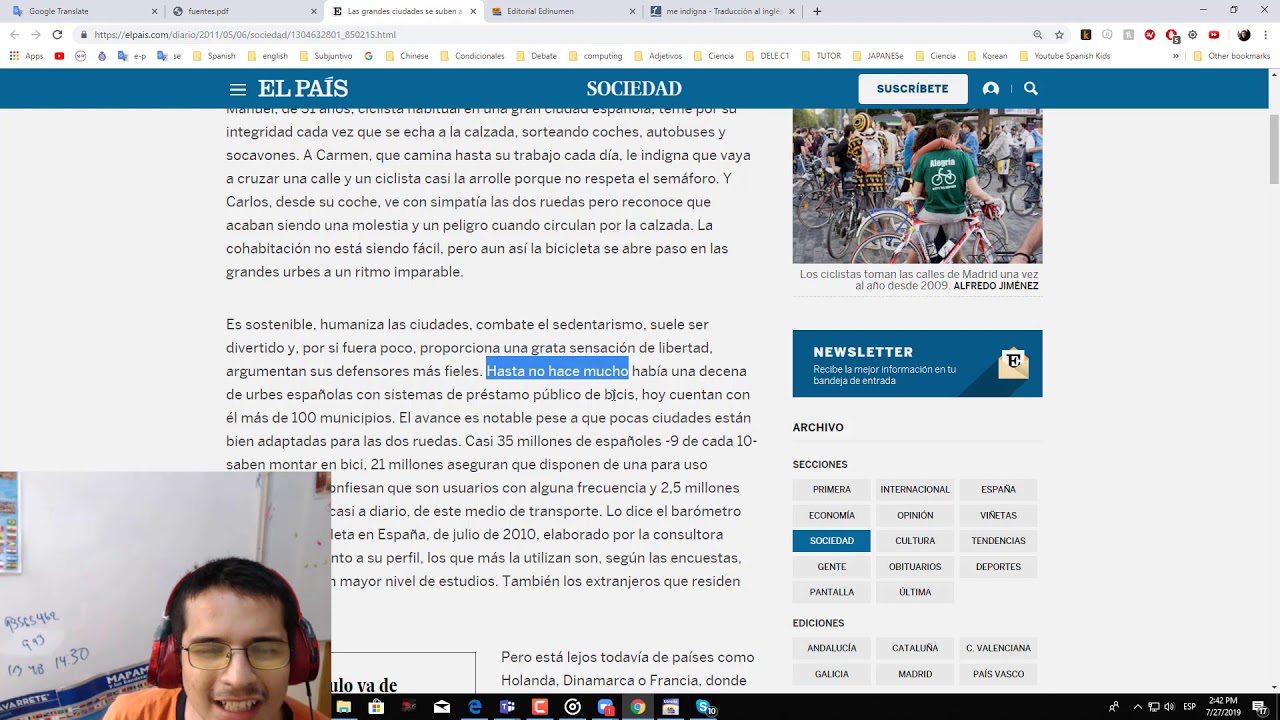The width and height of the screenshot is (1280, 720).
Task: Open the Chrome profile avatar
Action: pyautogui.click(x=1244, y=34)
